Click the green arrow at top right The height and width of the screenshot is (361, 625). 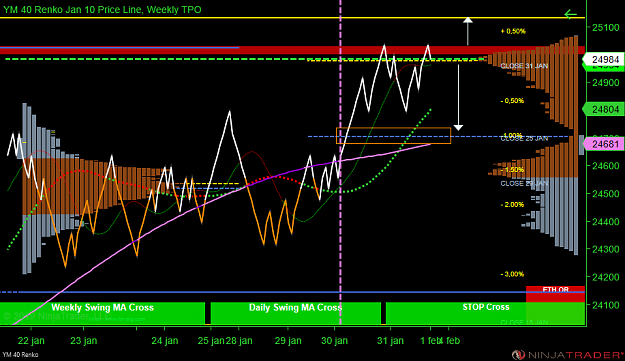570,15
